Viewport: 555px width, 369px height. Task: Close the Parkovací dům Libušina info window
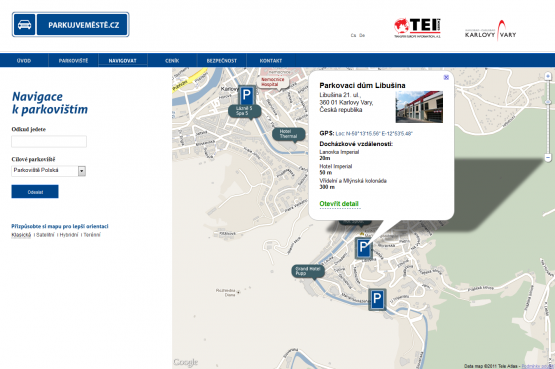446,77
